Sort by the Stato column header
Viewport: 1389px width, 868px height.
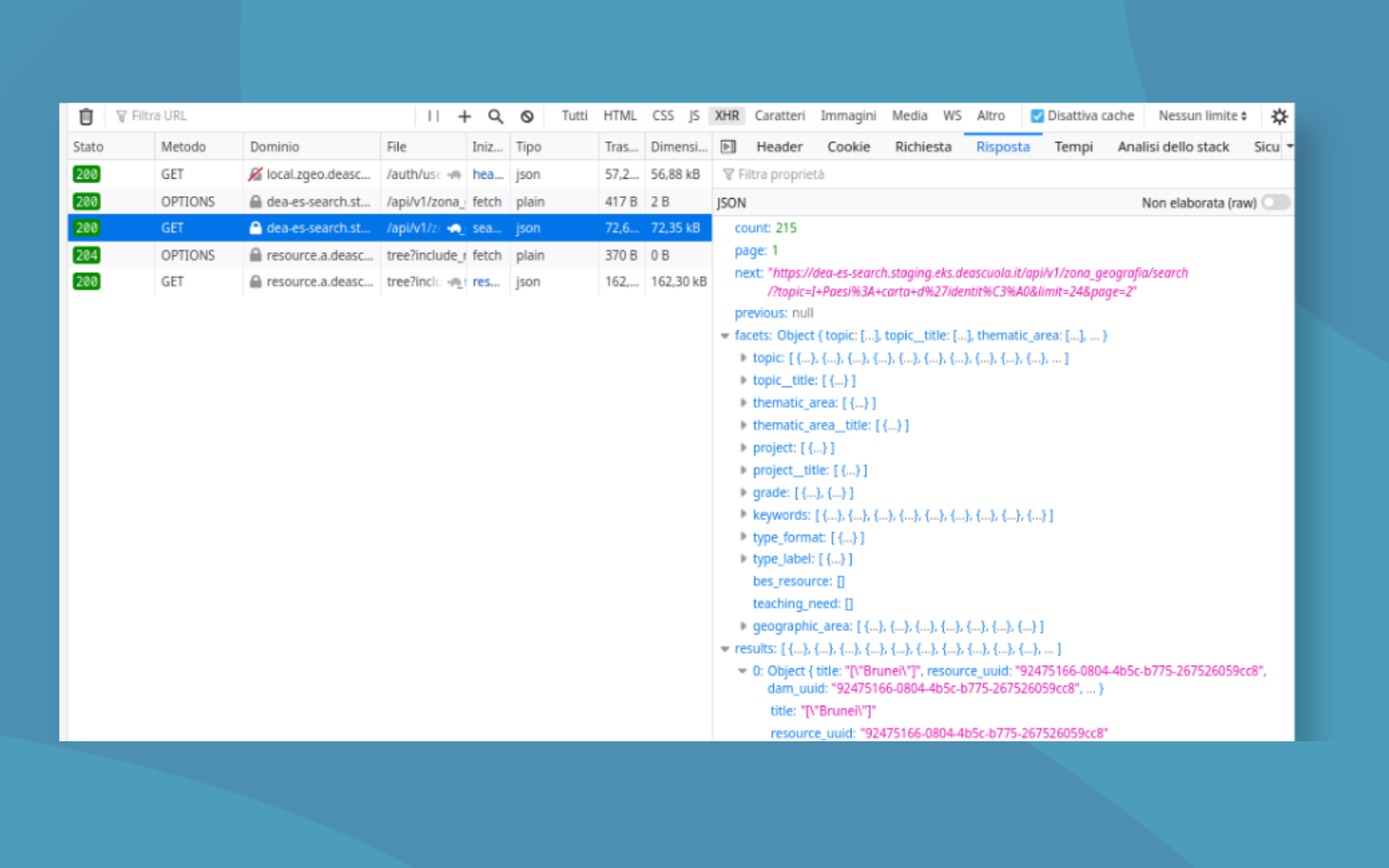click(x=111, y=147)
